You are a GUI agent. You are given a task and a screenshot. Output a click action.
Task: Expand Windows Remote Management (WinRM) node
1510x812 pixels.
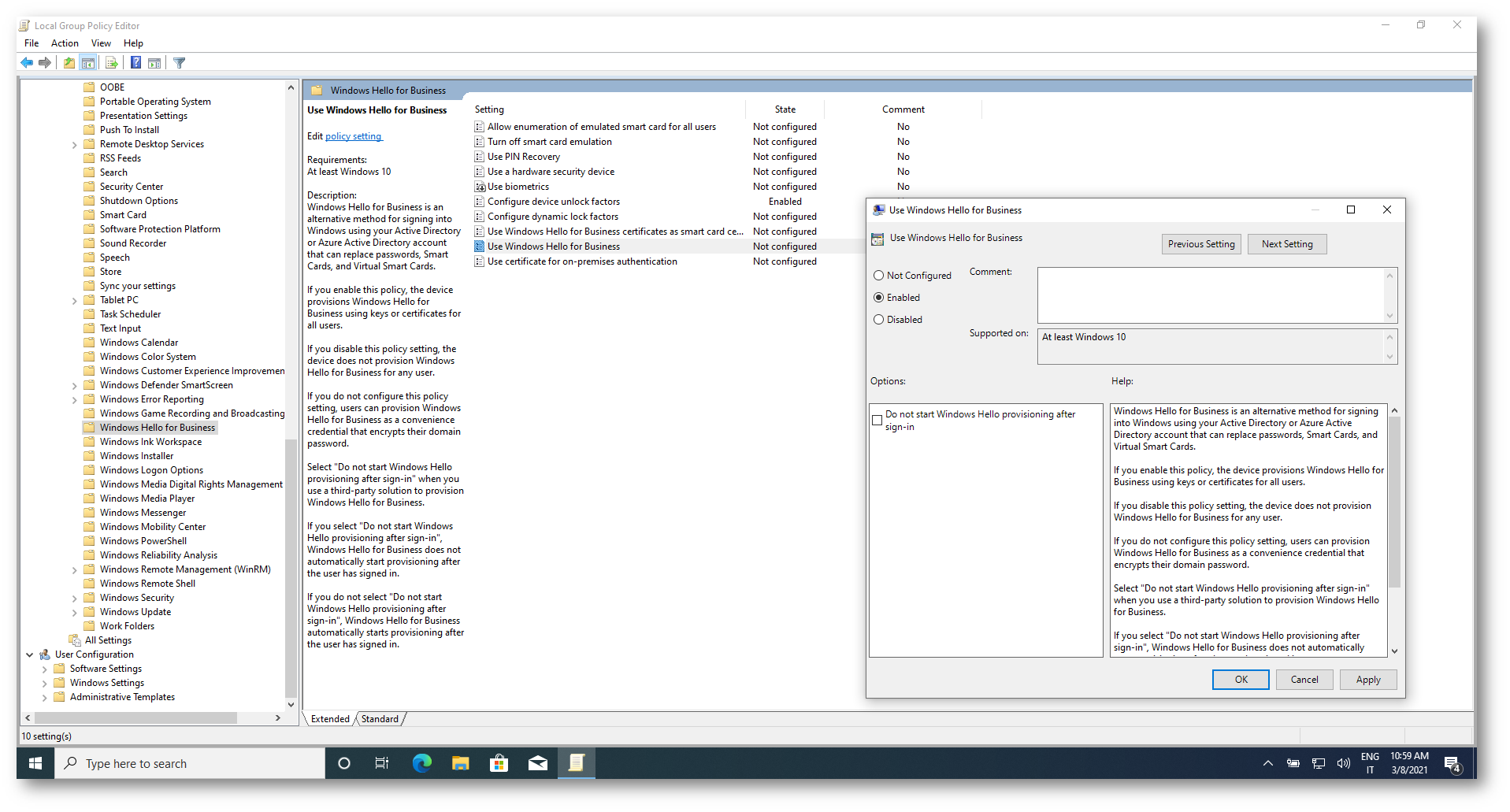[x=75, y=570]
